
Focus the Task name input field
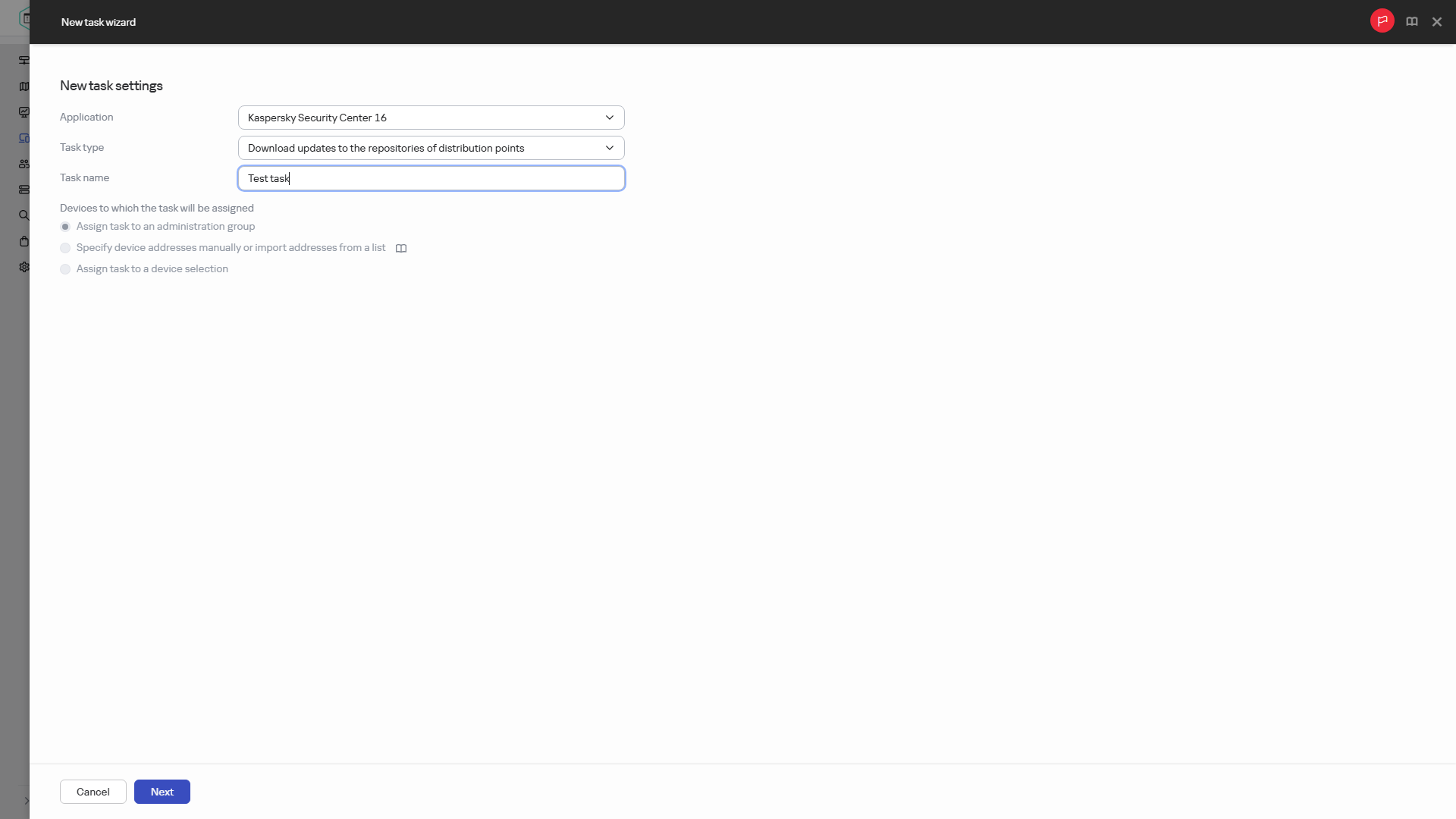pos(431,178)
